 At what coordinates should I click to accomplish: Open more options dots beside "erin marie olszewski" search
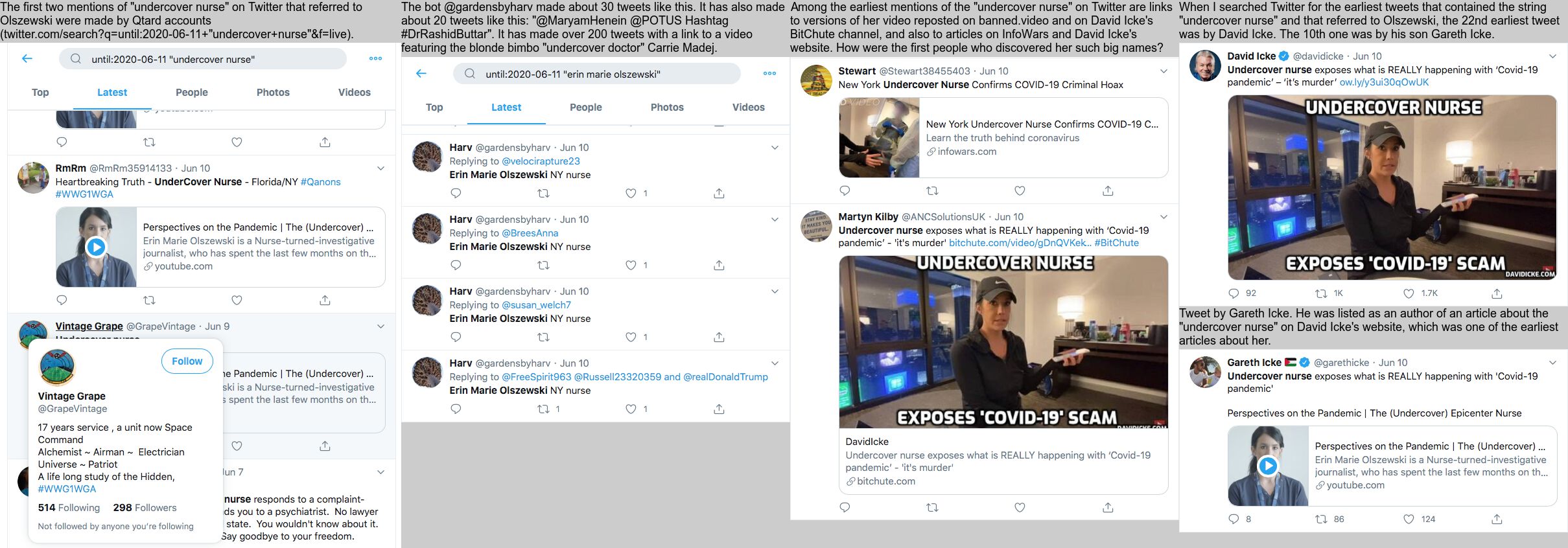click(x=769, y=73)
